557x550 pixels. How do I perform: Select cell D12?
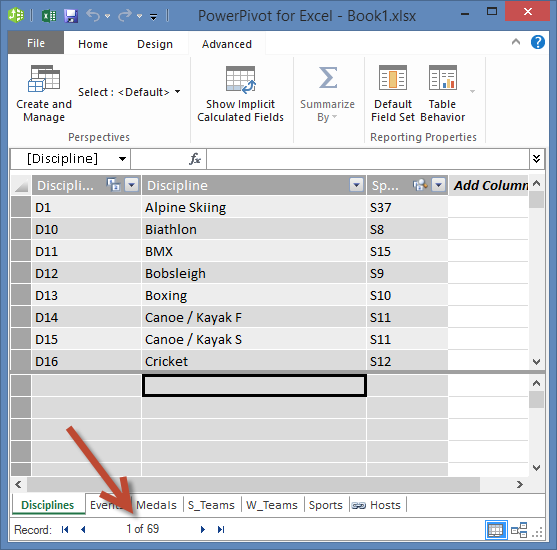[x=86, y=273]
